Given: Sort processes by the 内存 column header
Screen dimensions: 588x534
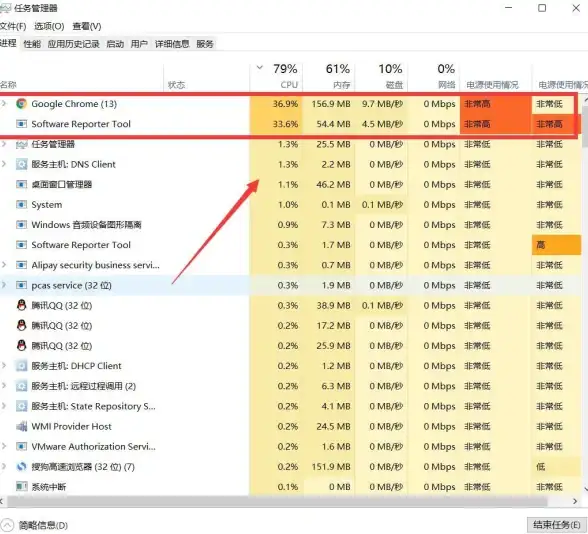Looking at the screenshot, I should (329, 77).
